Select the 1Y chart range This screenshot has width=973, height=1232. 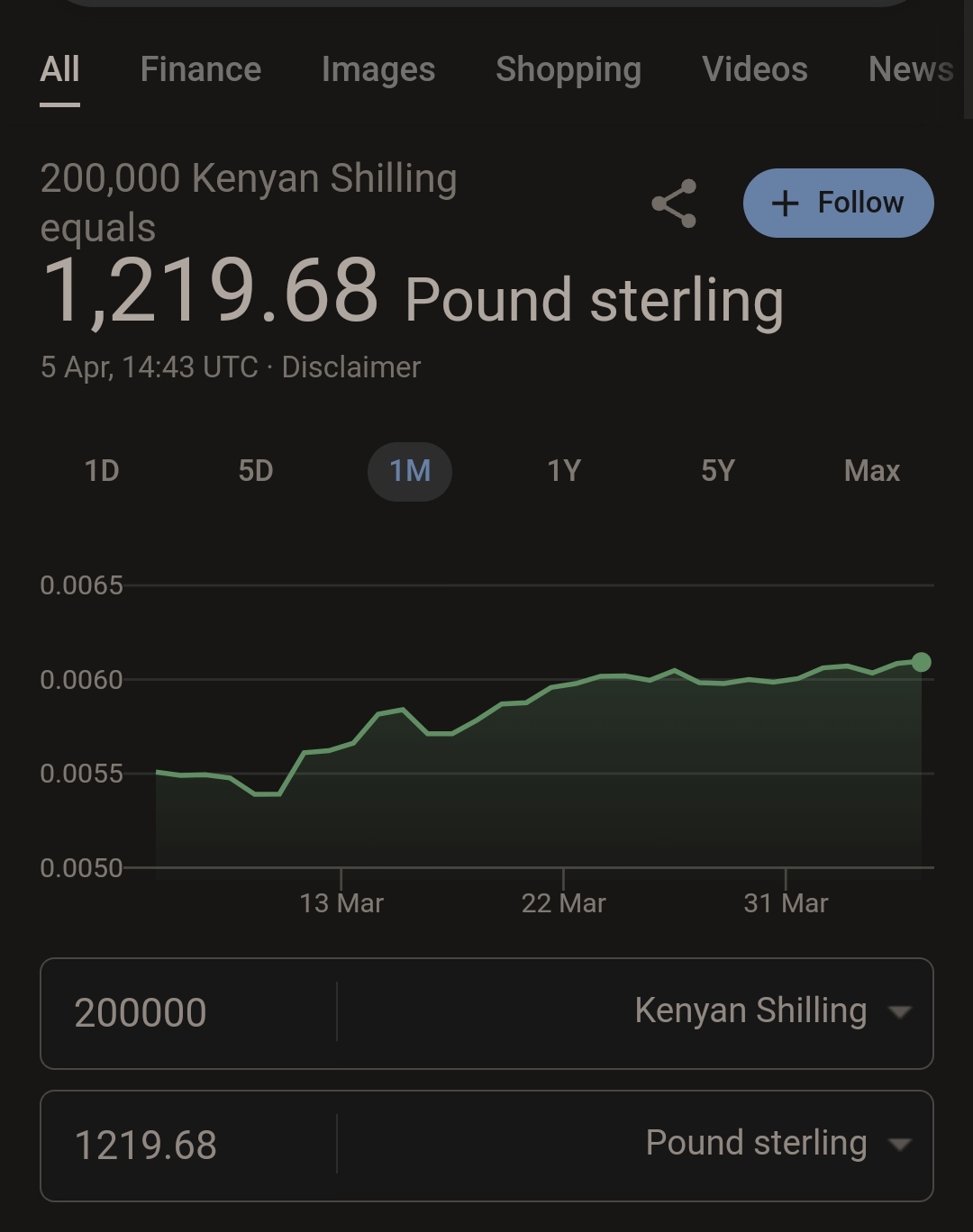coord(564,471)
